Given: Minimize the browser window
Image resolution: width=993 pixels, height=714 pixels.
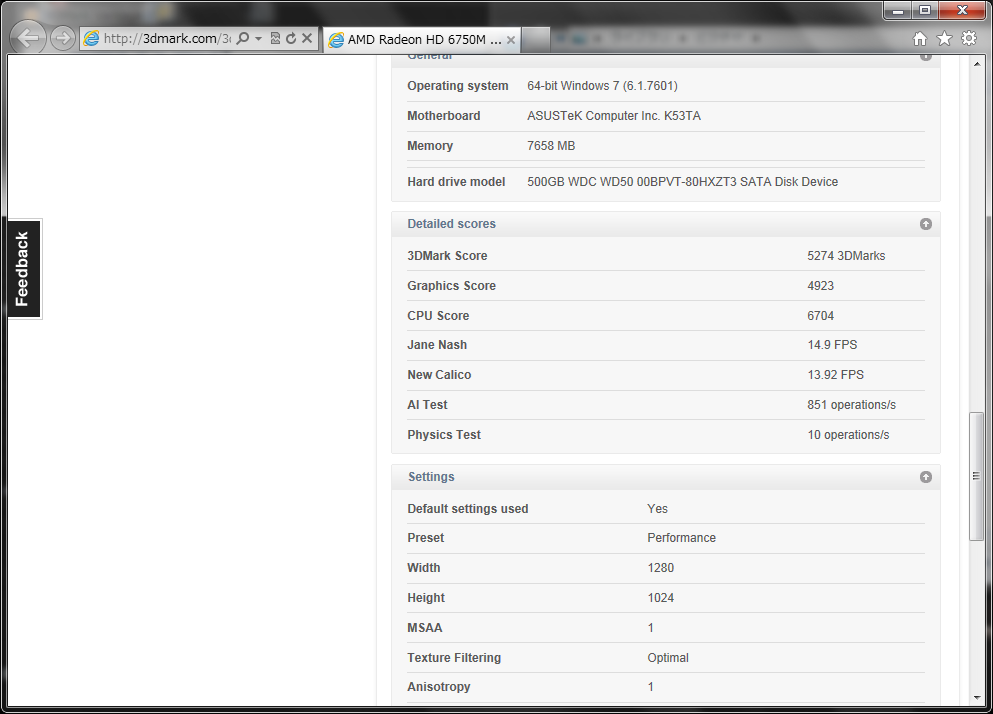Looking at the screenshot, I should coord(897,10).
